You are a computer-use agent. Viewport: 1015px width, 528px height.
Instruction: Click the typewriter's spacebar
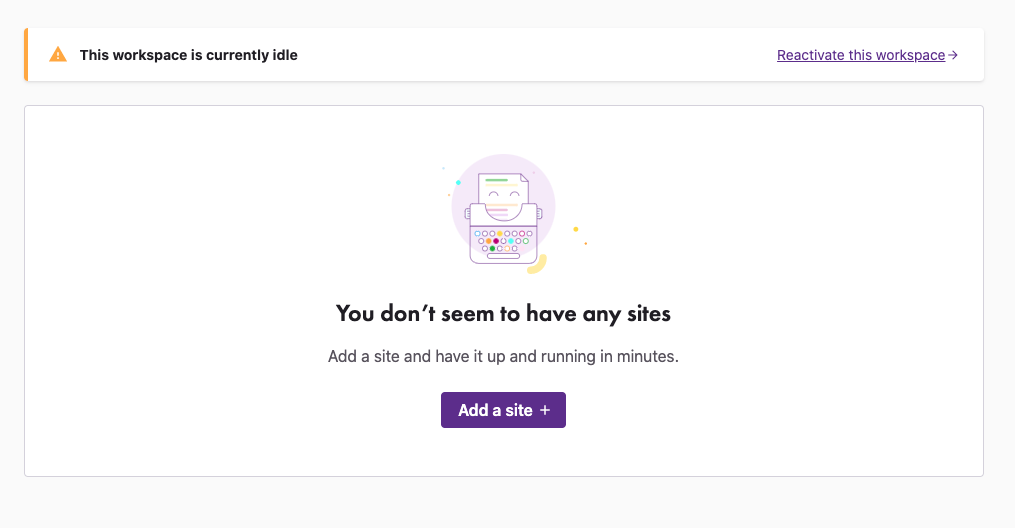click(503, 256)
